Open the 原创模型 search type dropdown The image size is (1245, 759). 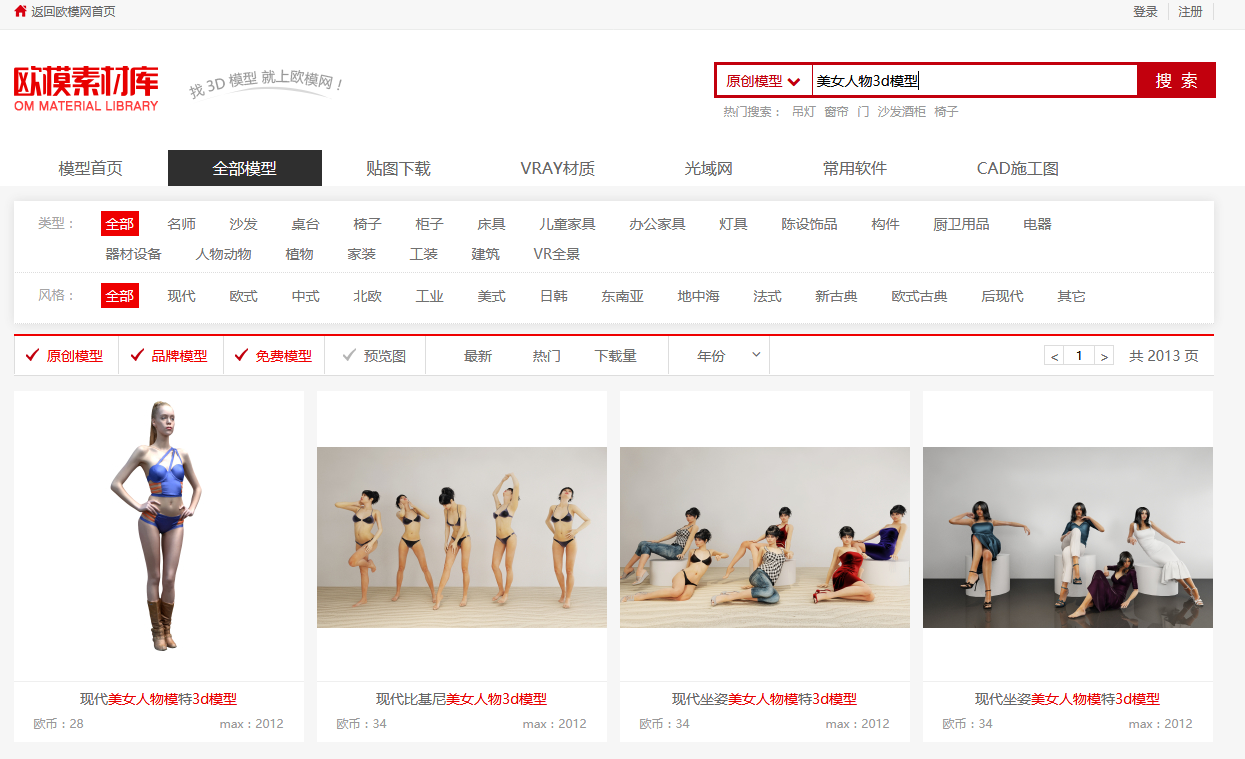tap(763, 81)
